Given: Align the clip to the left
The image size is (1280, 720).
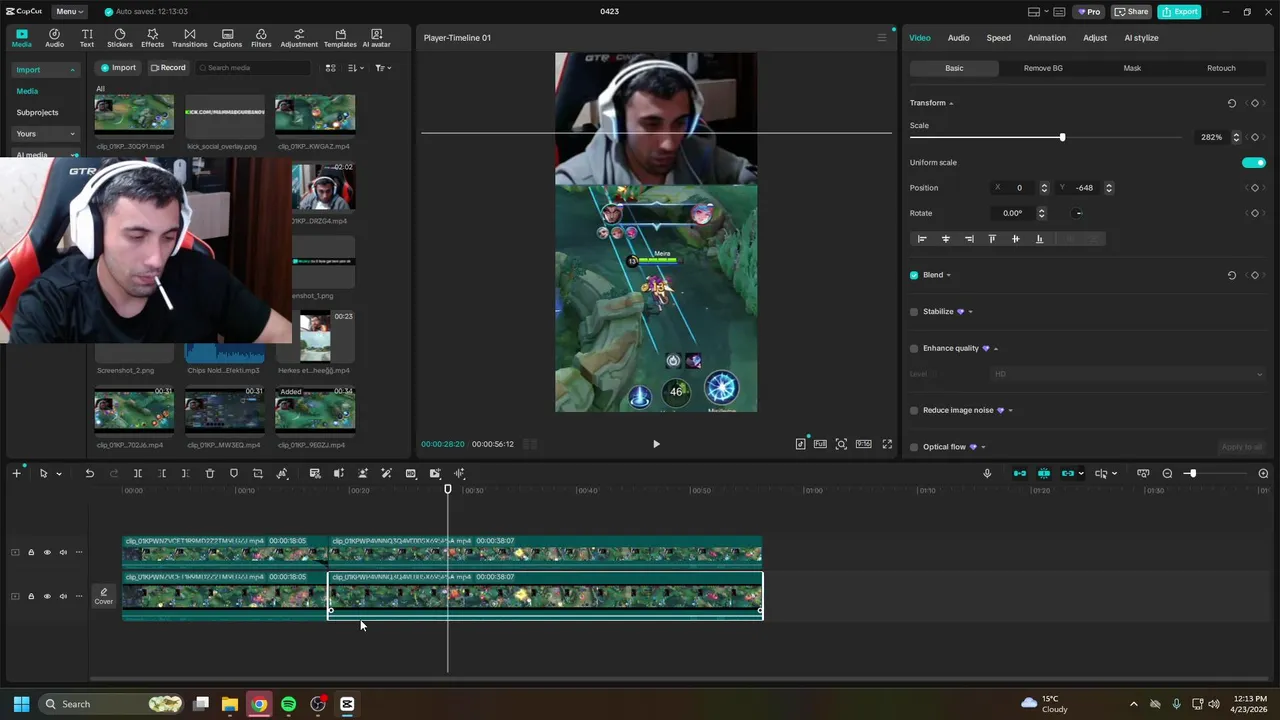Looking at the screenshot, I should [x=922, y=239].
